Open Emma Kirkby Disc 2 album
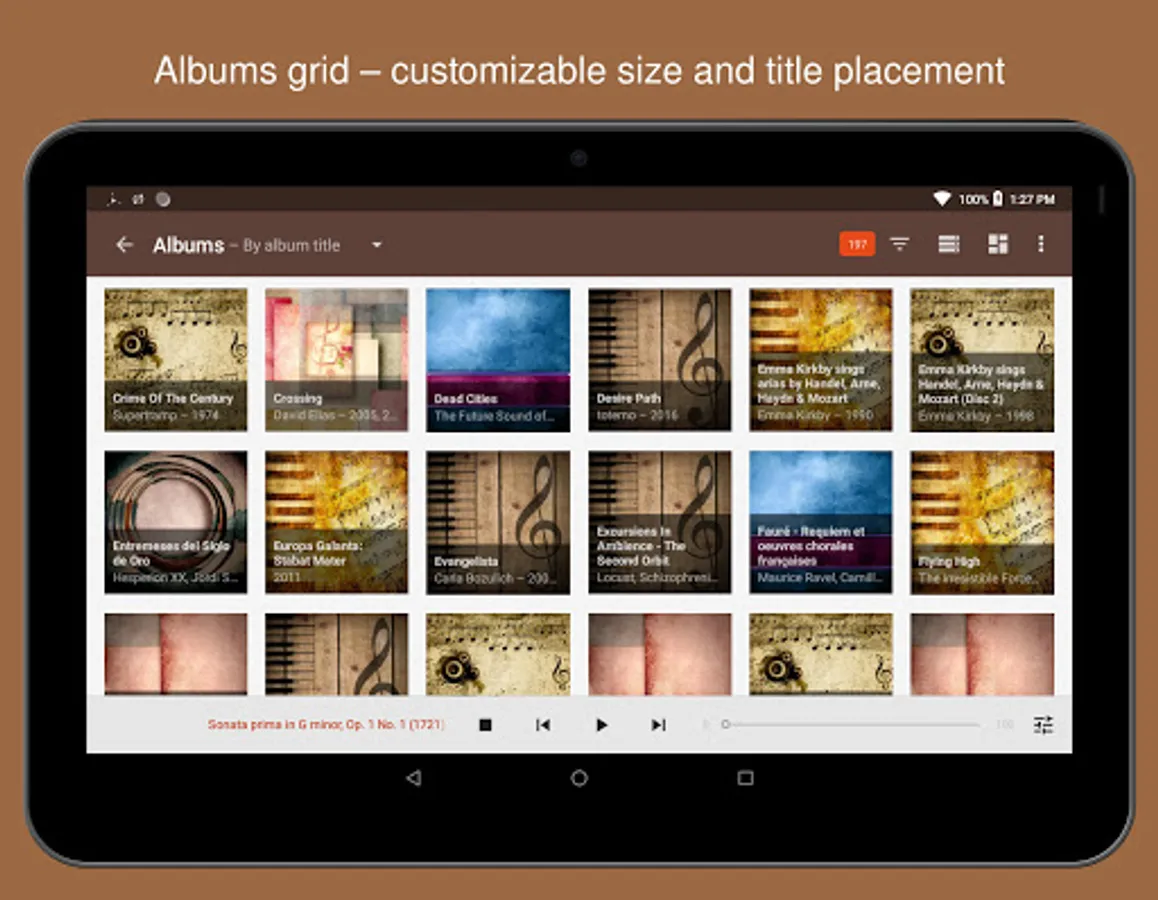This screenshot has width=1158, height=900. (x=982, y=360)
